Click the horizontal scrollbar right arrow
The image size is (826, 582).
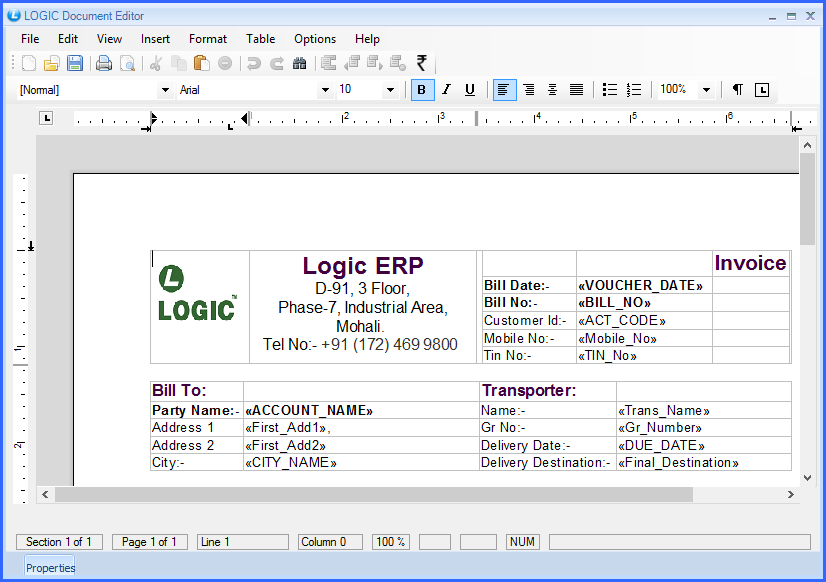tap(791, 494)
